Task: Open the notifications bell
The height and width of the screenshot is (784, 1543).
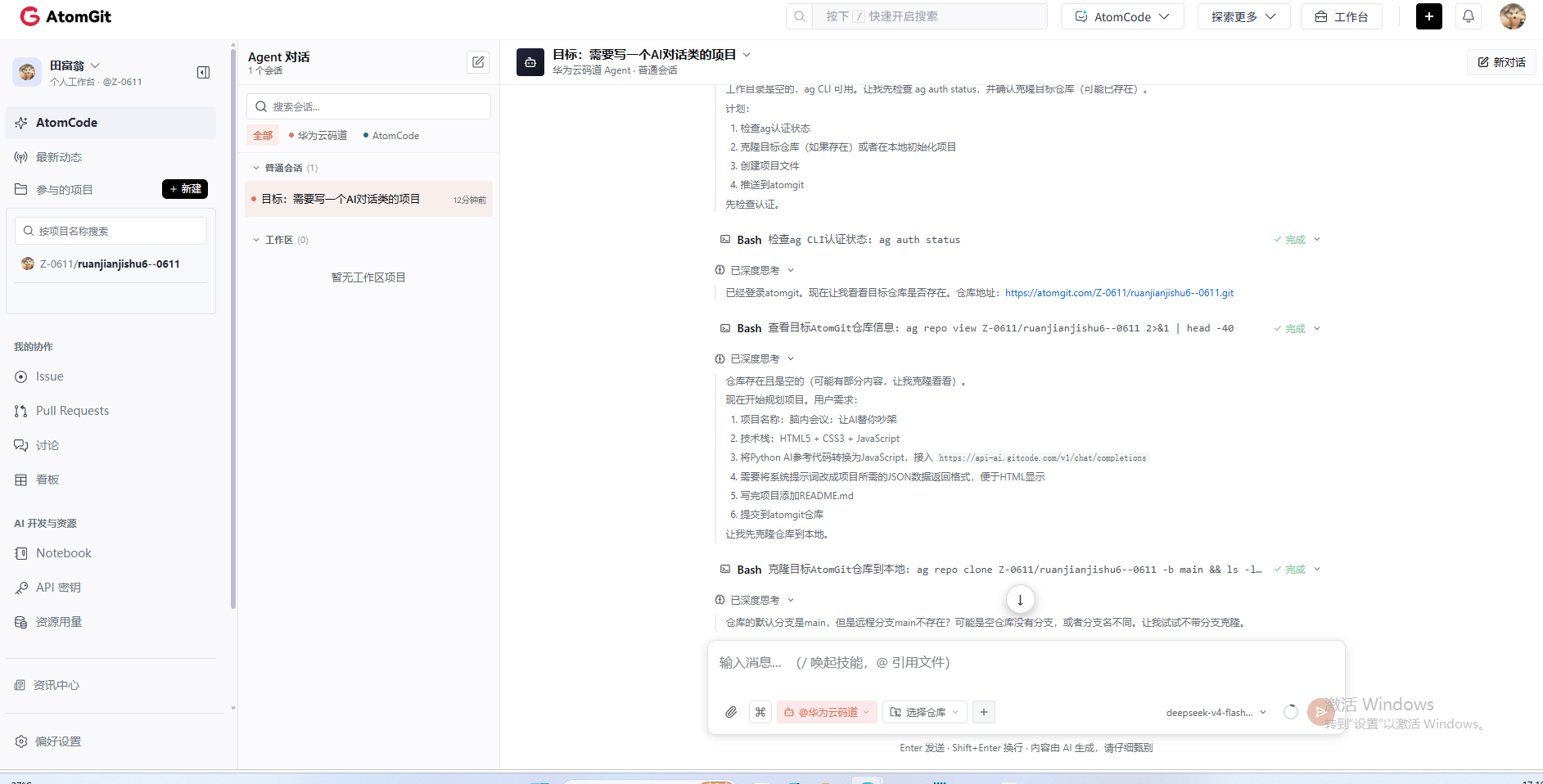Action: click(x=1469, y=16)
